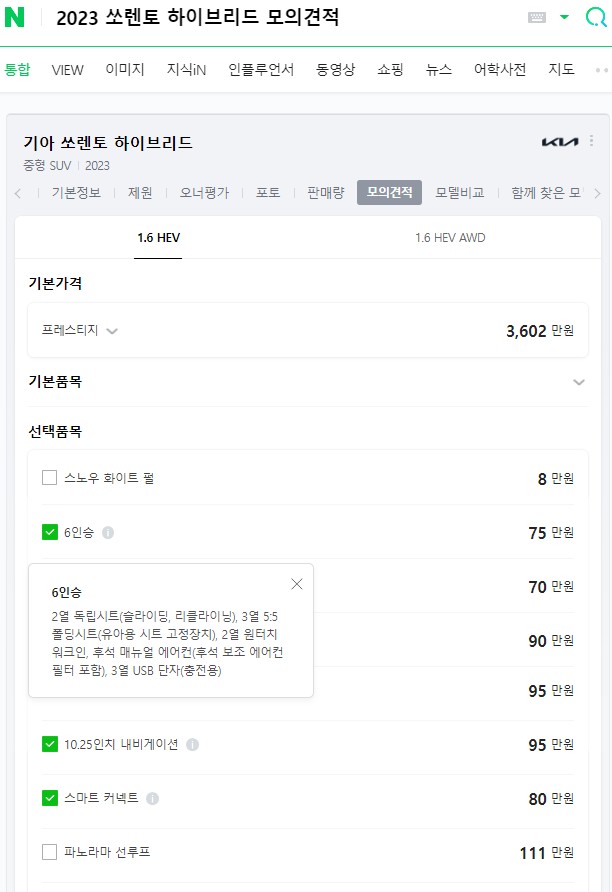Screen dimensions: 612x892
Task: Check the 스노우 화이트 펄 option
Action: point(50,478)
